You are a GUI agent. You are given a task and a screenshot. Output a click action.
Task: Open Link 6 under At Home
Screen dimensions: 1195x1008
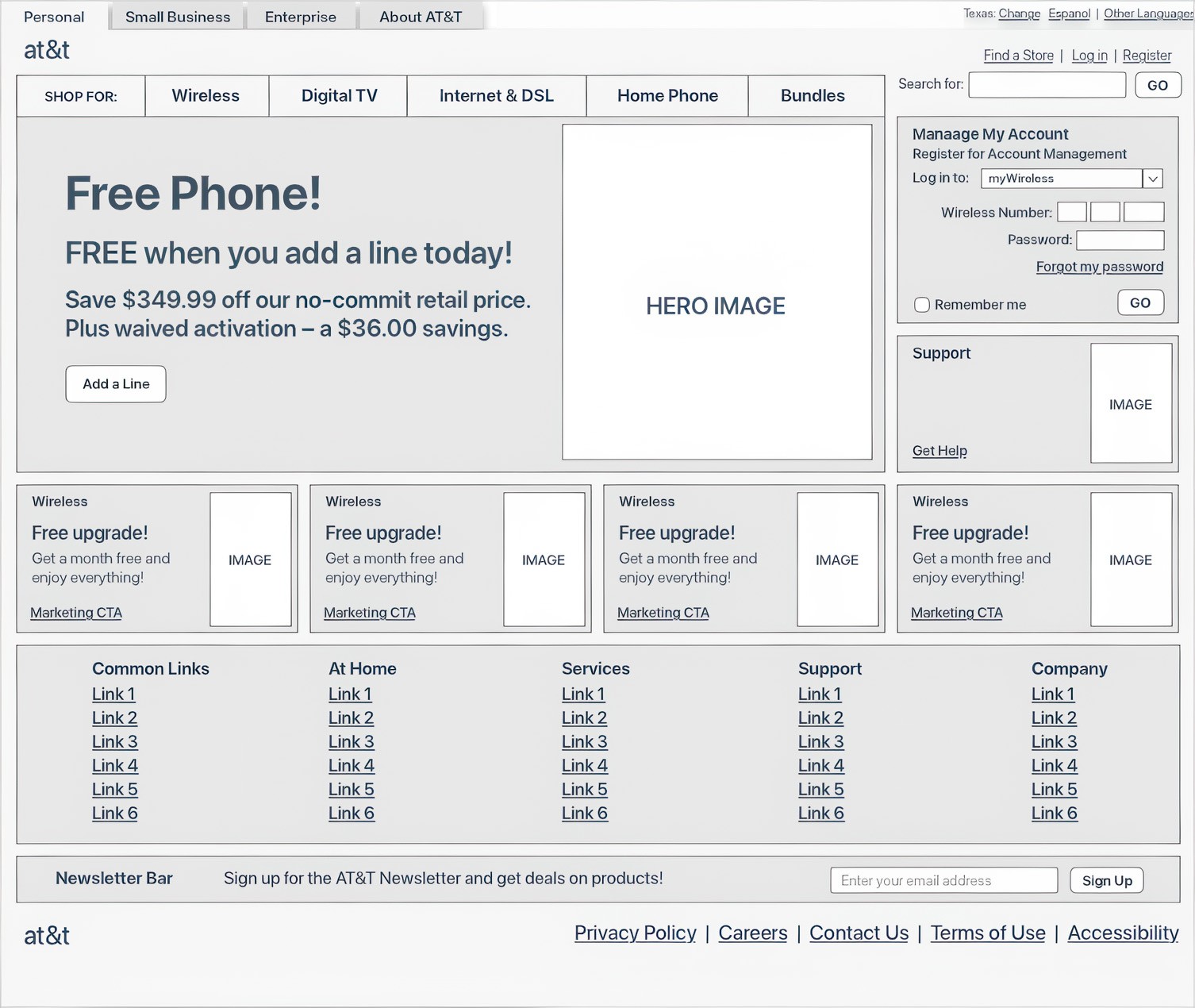pyautogui.click(x=352, y=814)
